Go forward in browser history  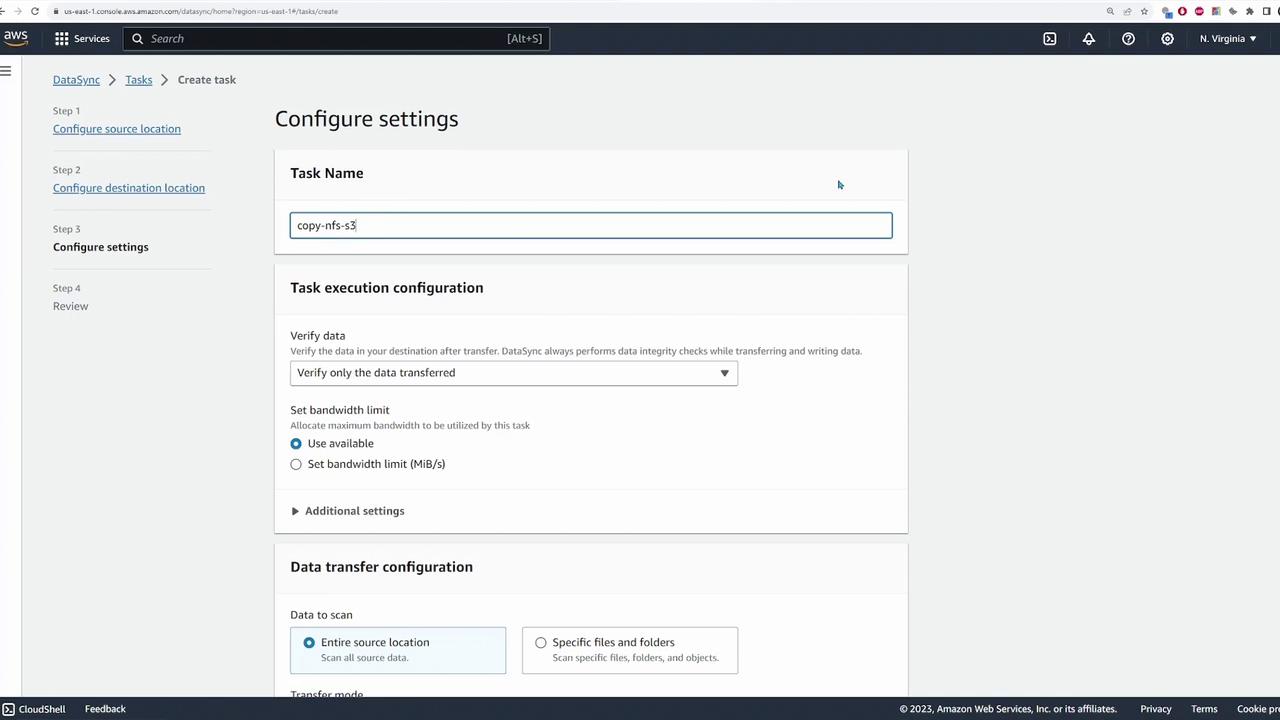coord(17,11)
